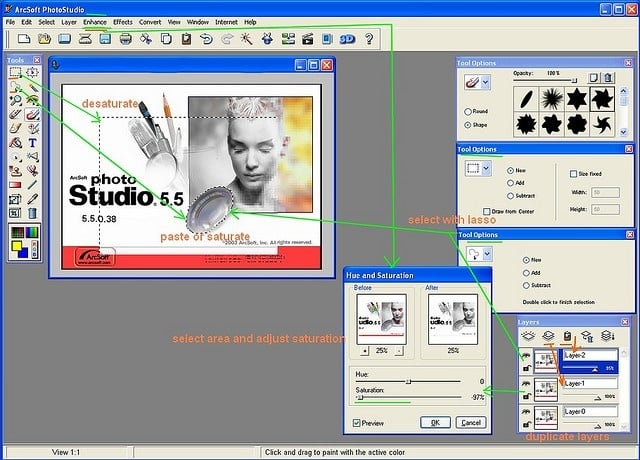Select Add in rectangle Tool Options
The width and height of the screenshot is (640, 460).
pyautogui.click(x=510, y=183)
